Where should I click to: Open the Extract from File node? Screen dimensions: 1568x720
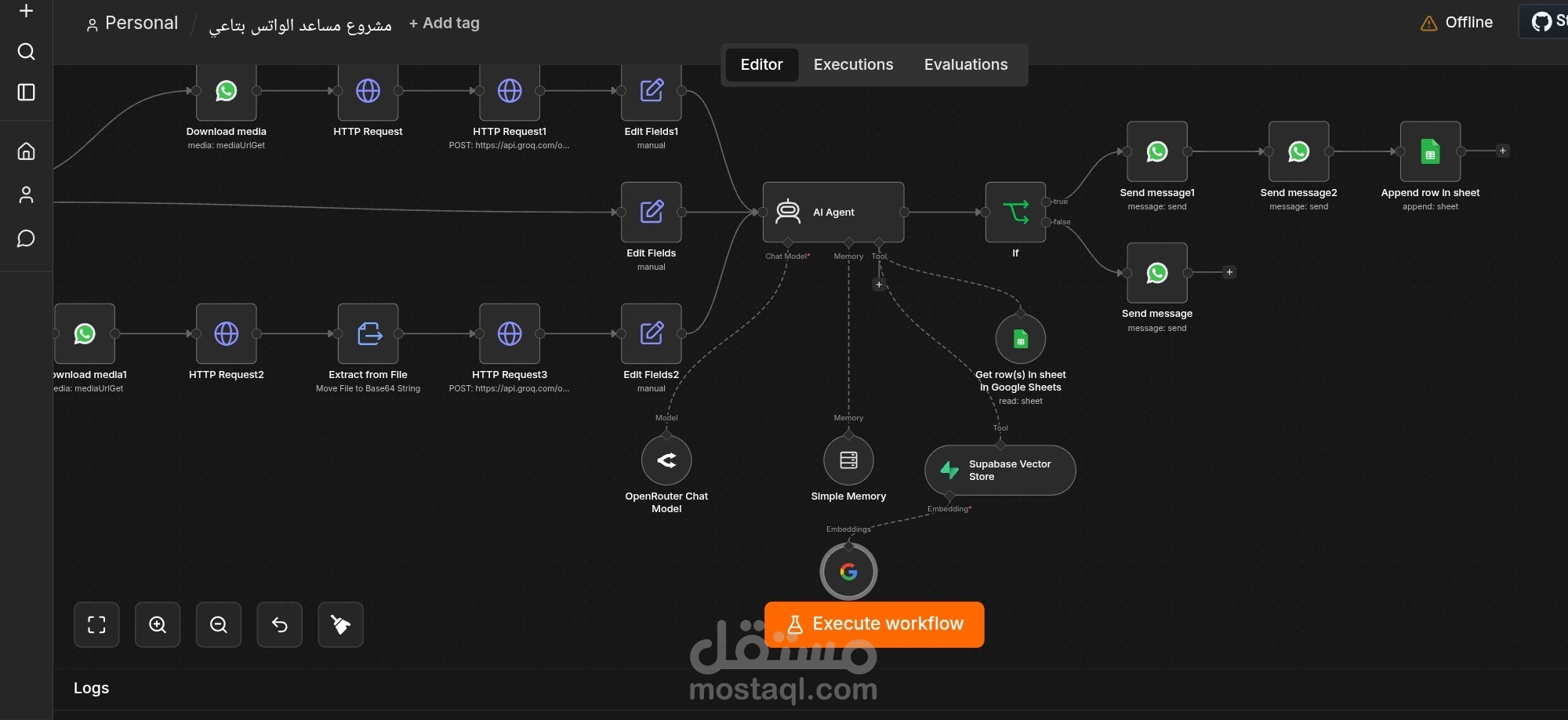coord(368,333)
